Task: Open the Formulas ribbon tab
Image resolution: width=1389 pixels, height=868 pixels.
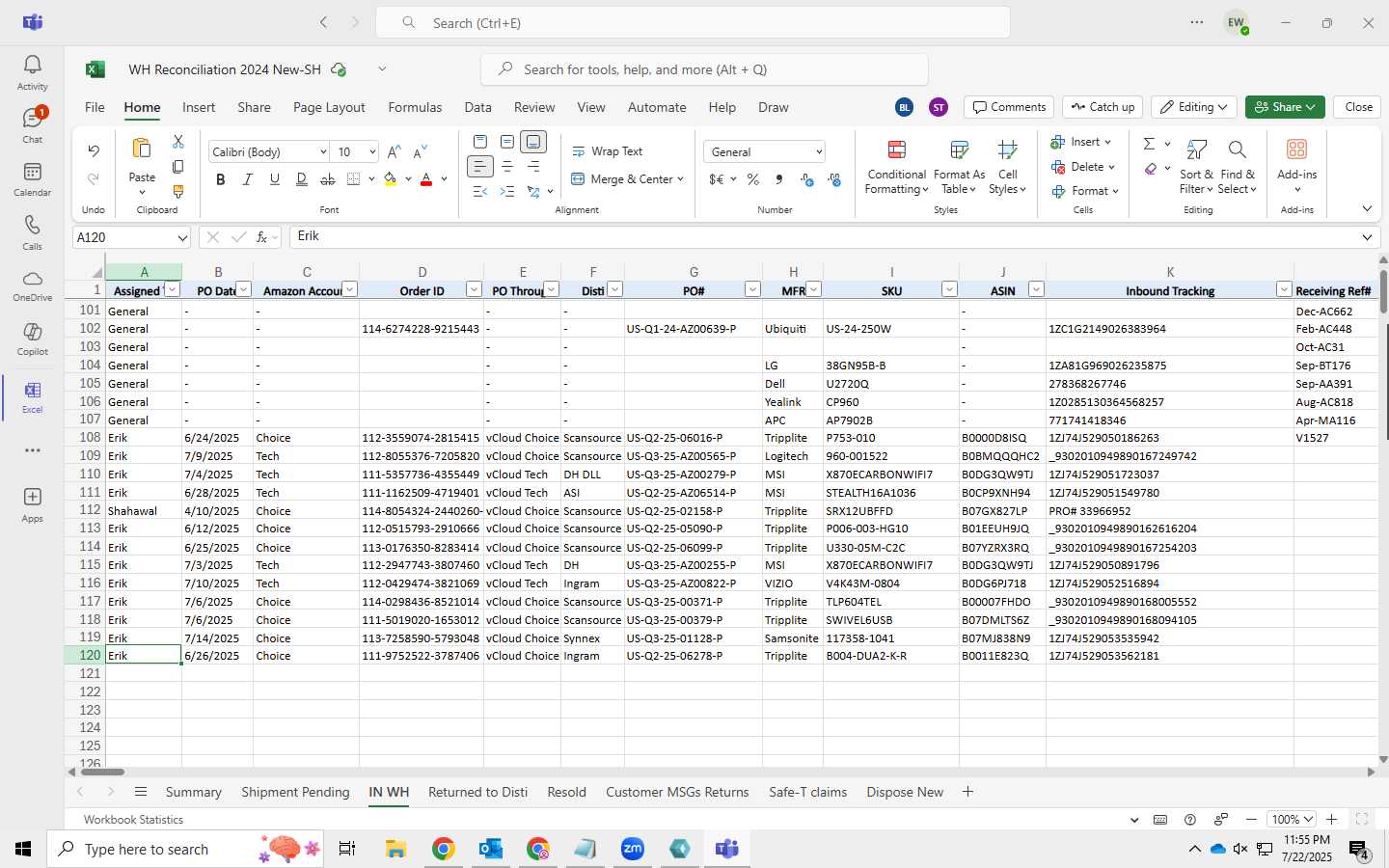Action: tap(415, 107)
